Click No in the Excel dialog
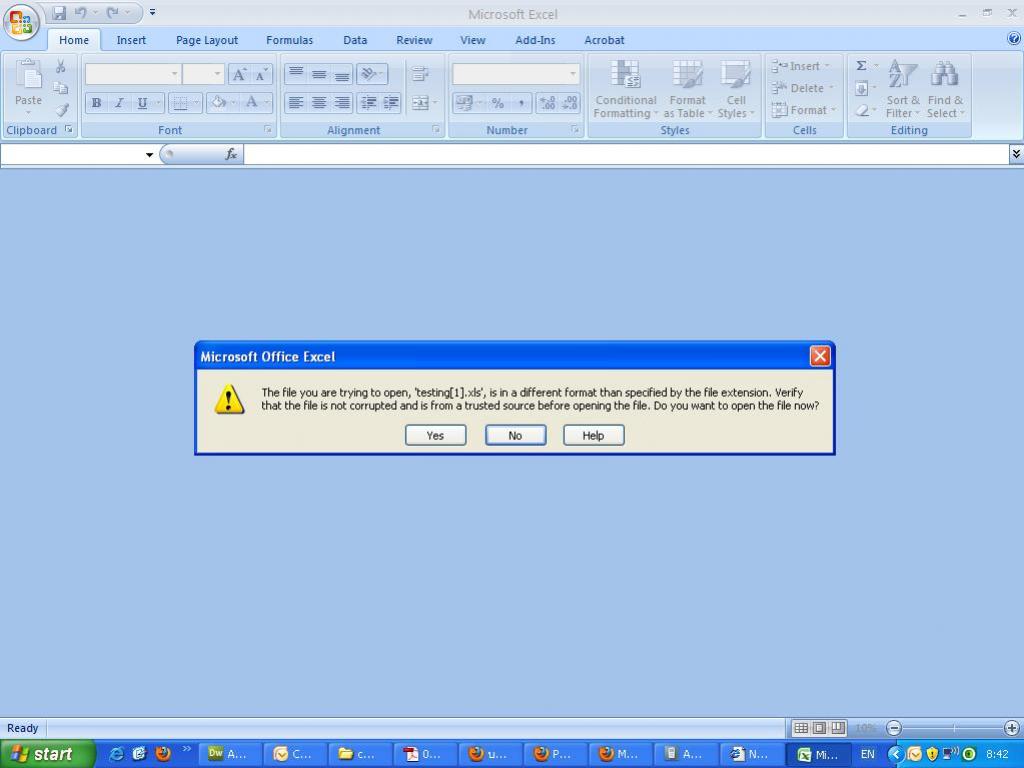Image resolution: width=1024 pixels, height=768 pixels. tap(515, 436)
